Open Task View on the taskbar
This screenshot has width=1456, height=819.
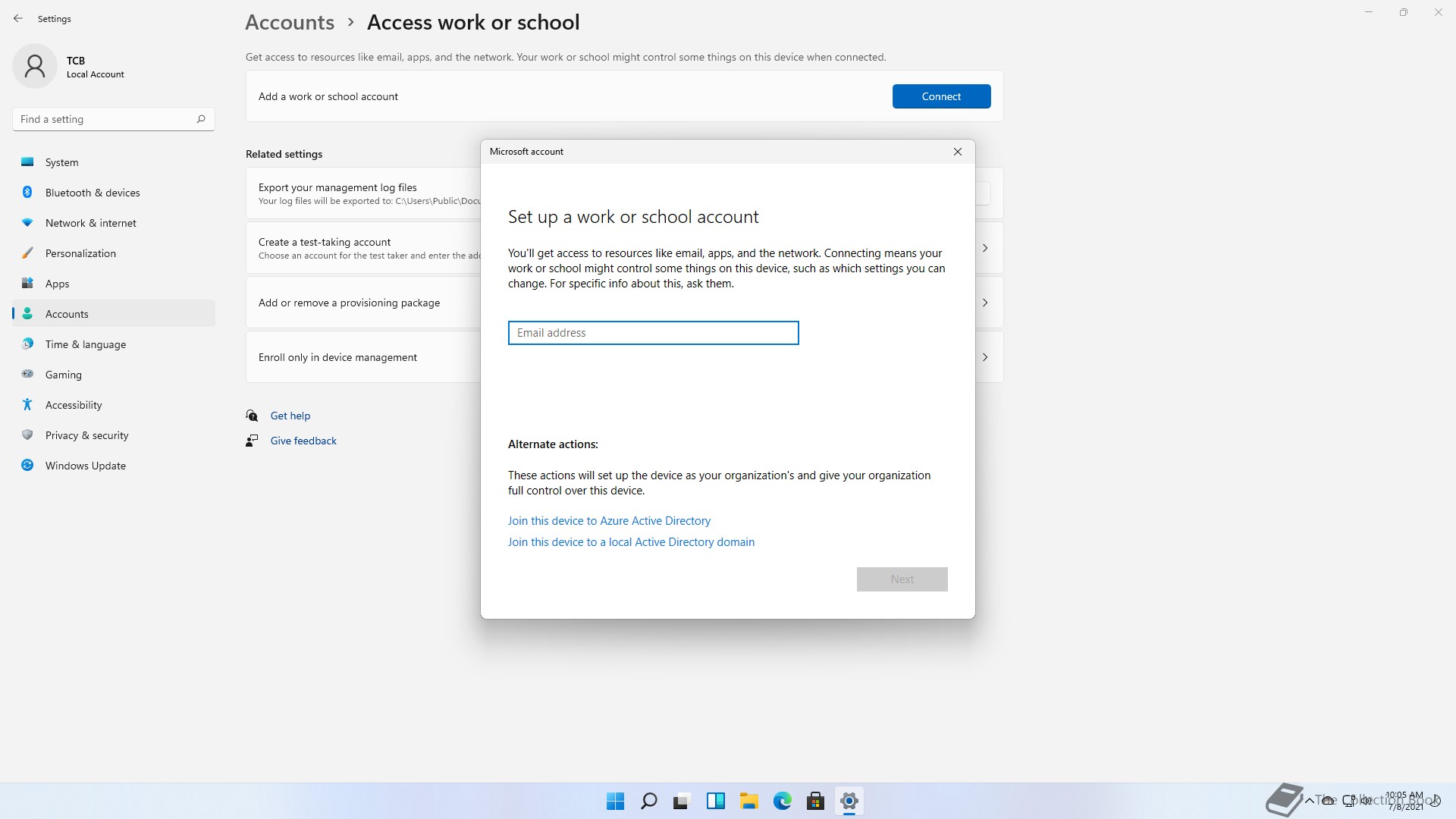682,801
